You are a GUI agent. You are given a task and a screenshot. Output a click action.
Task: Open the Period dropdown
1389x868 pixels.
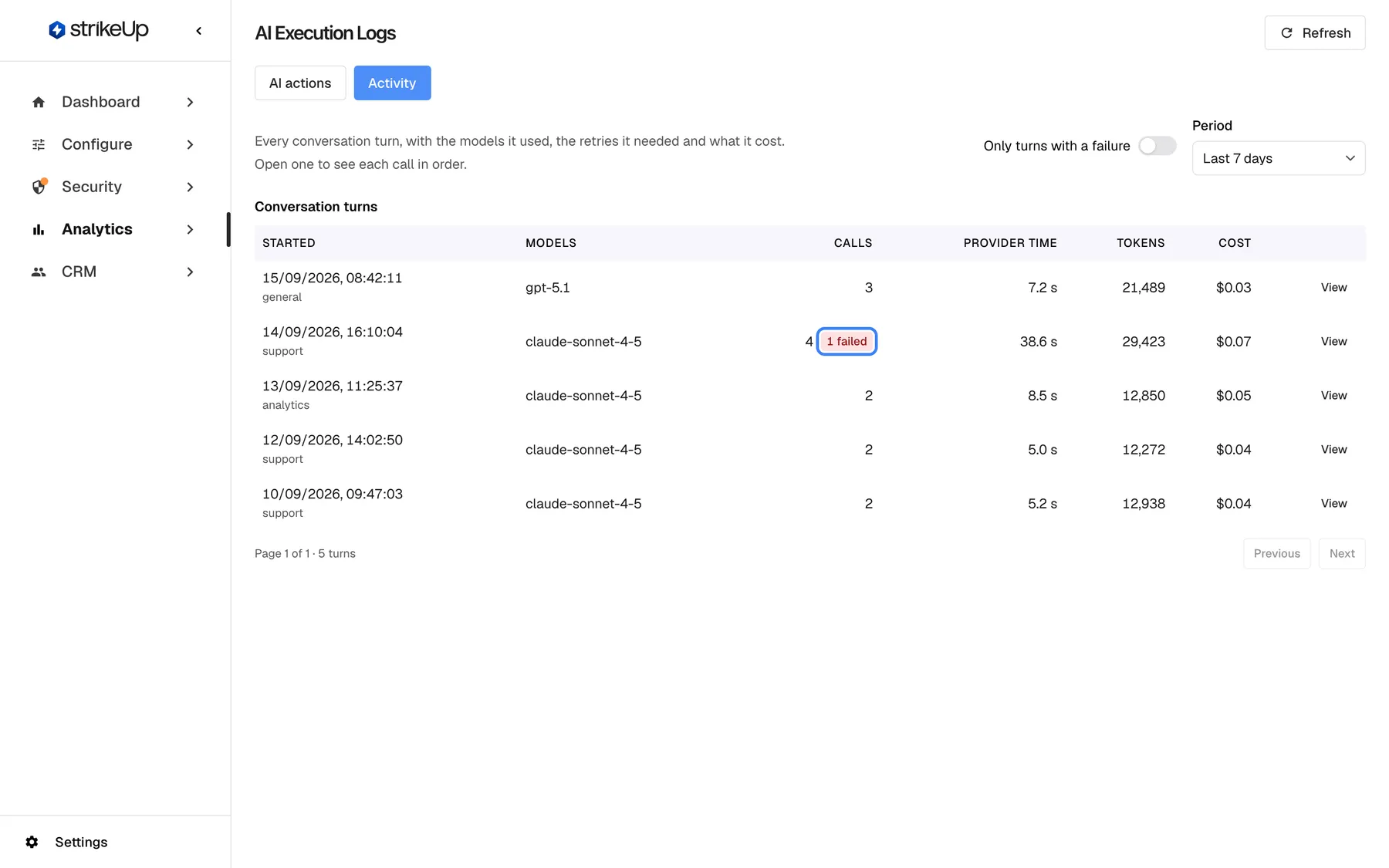tap(1279, 158)
